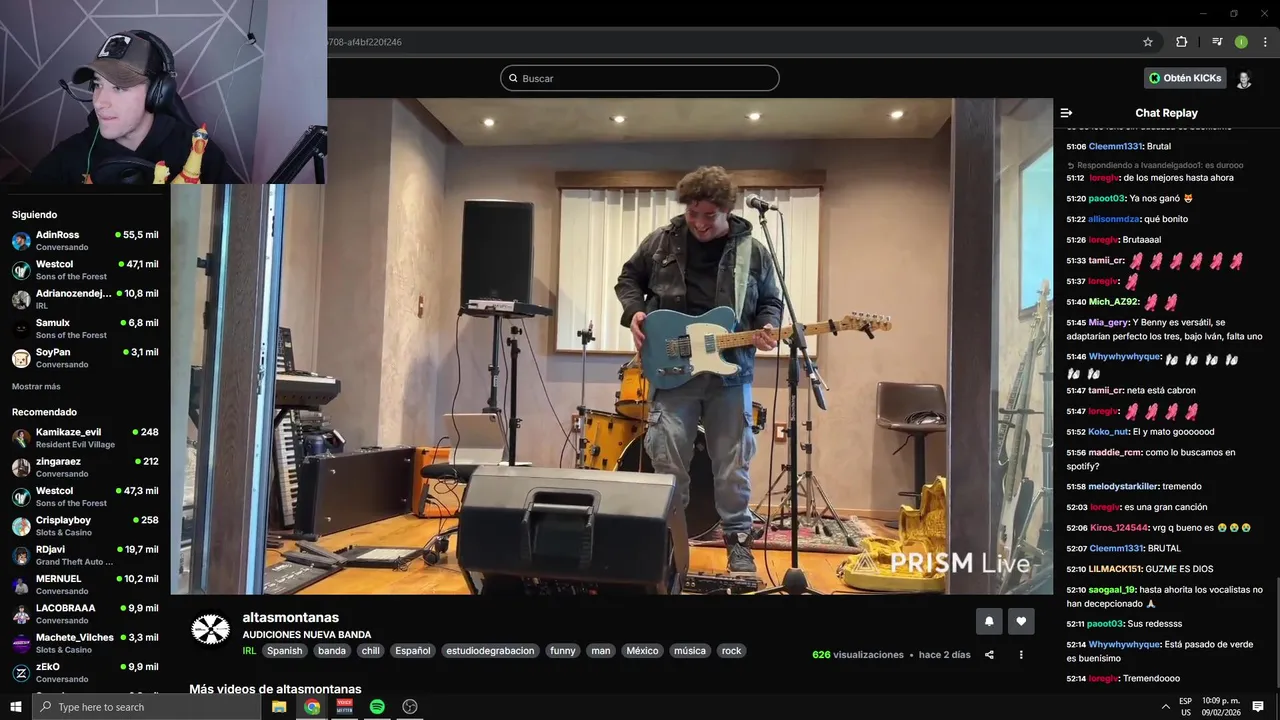Open the green Chrome profile avatar
The width and height of the screenshot is (1280, 720).
tap(1241, 42)
